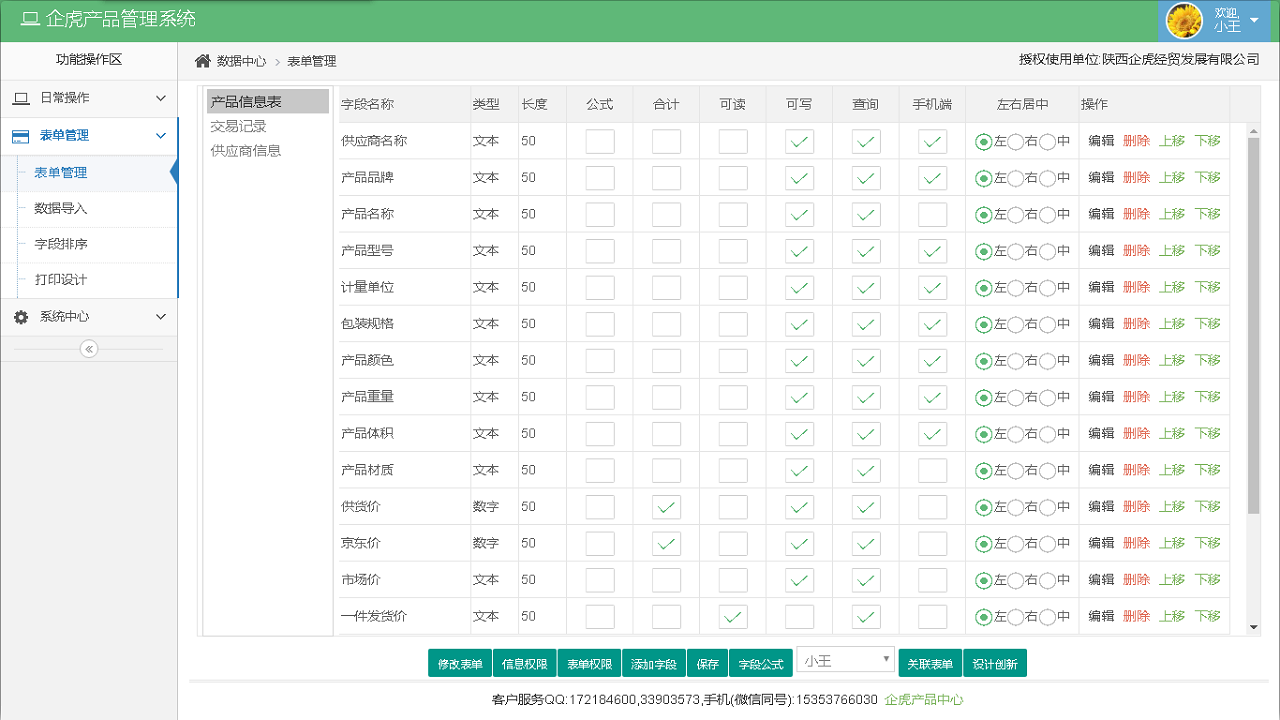This screenshot has height=720, width=1280.
Task: Expand the 欢迎 小王 dropdown arrow
Action: [1253, 18]
